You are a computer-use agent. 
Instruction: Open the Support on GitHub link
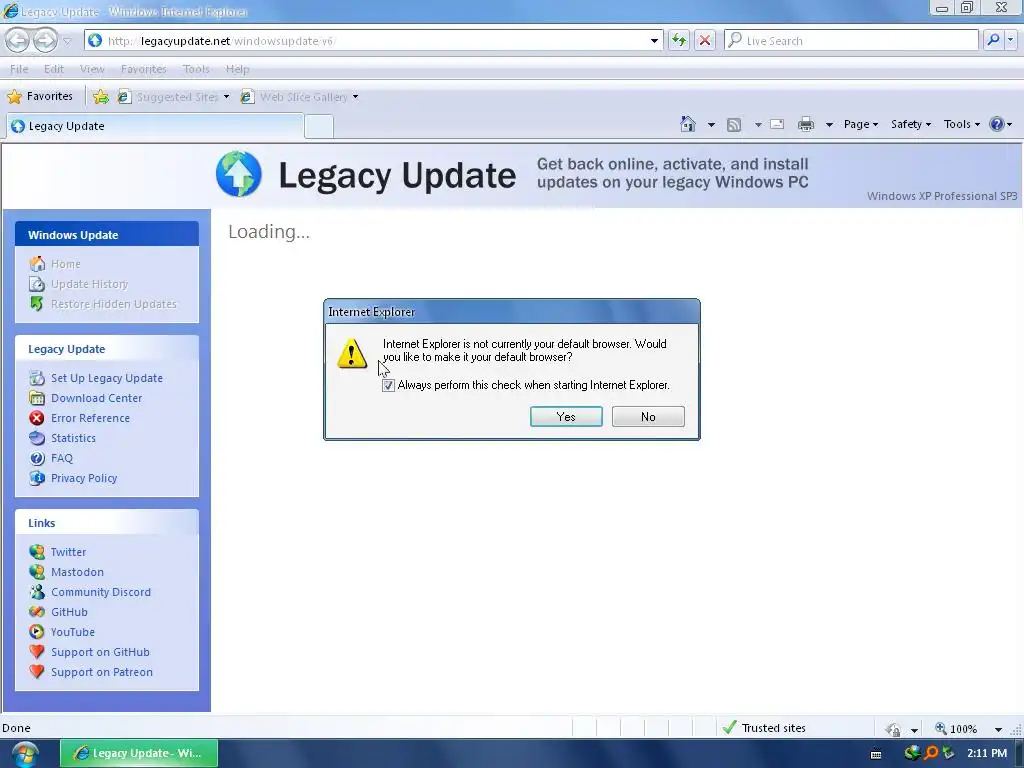[x=101, y=652]
